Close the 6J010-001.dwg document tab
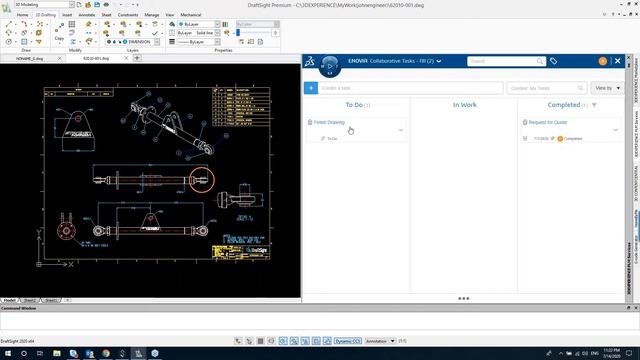The height and width of the screenshot is (360, 640). click(x=126, y=58)
